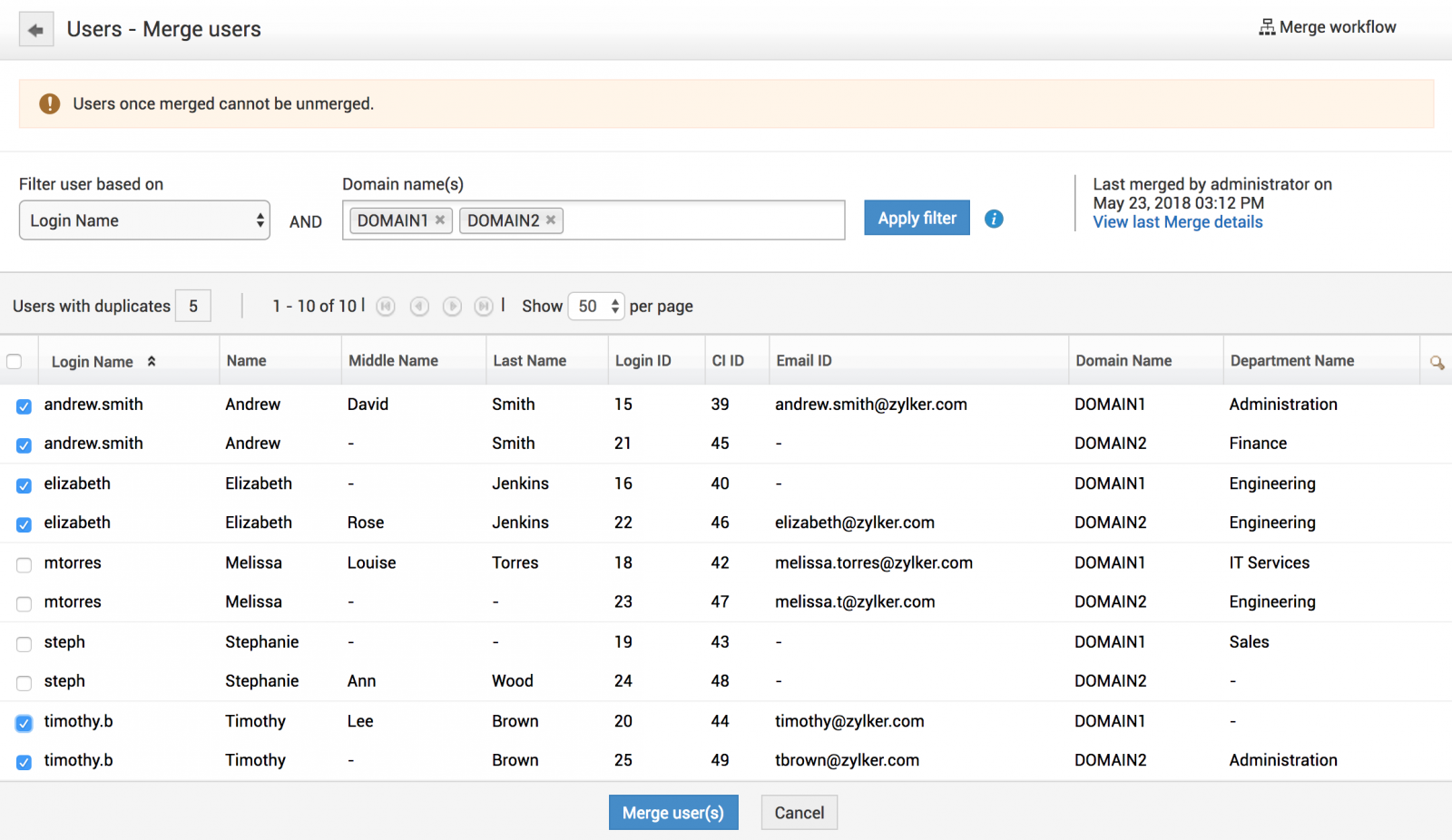The width and height of the screenshot is (1452, 840).
Task: Go to the next page of results
Action: coord(452,307)
